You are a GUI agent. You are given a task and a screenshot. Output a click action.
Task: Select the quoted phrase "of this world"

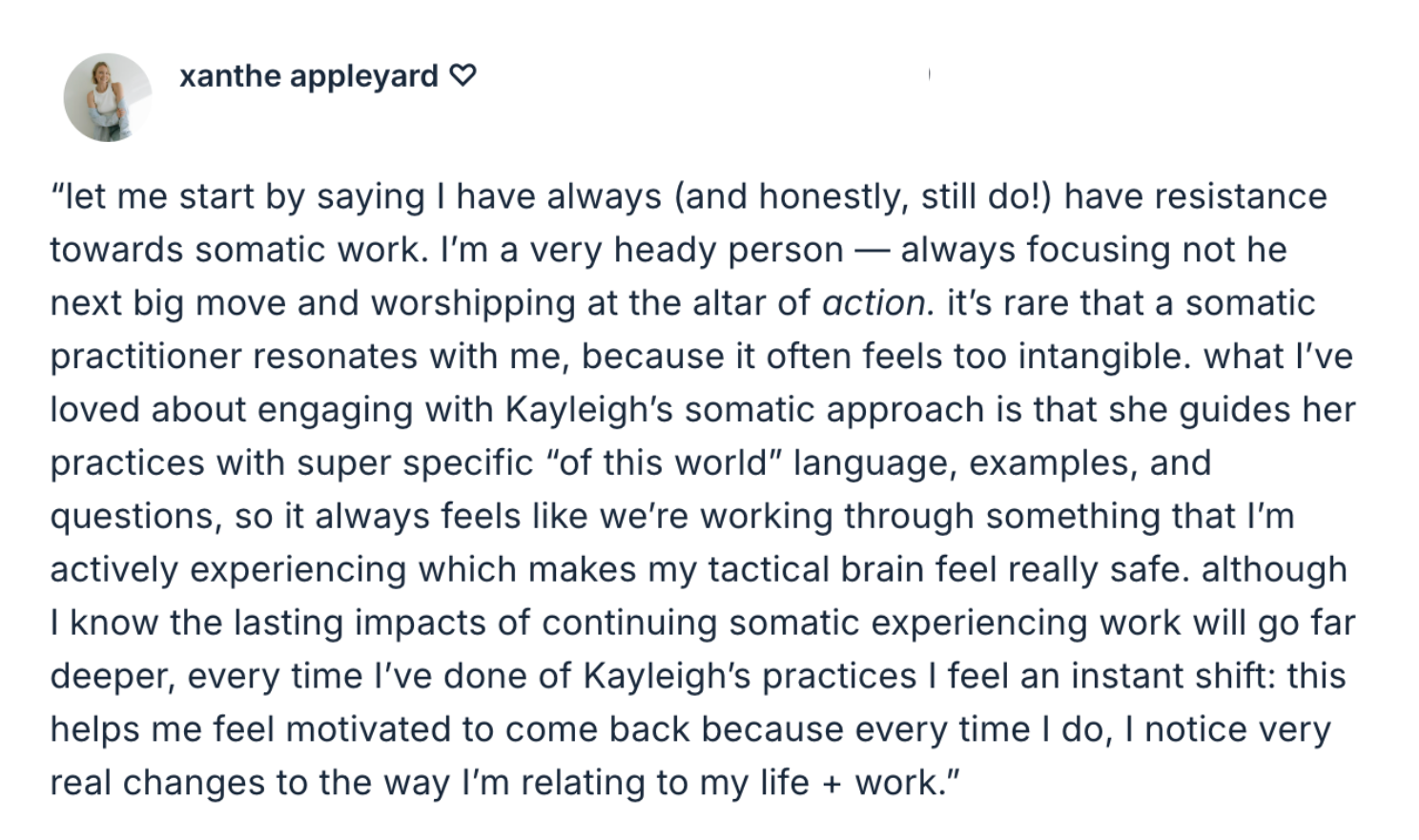(670, 462)
